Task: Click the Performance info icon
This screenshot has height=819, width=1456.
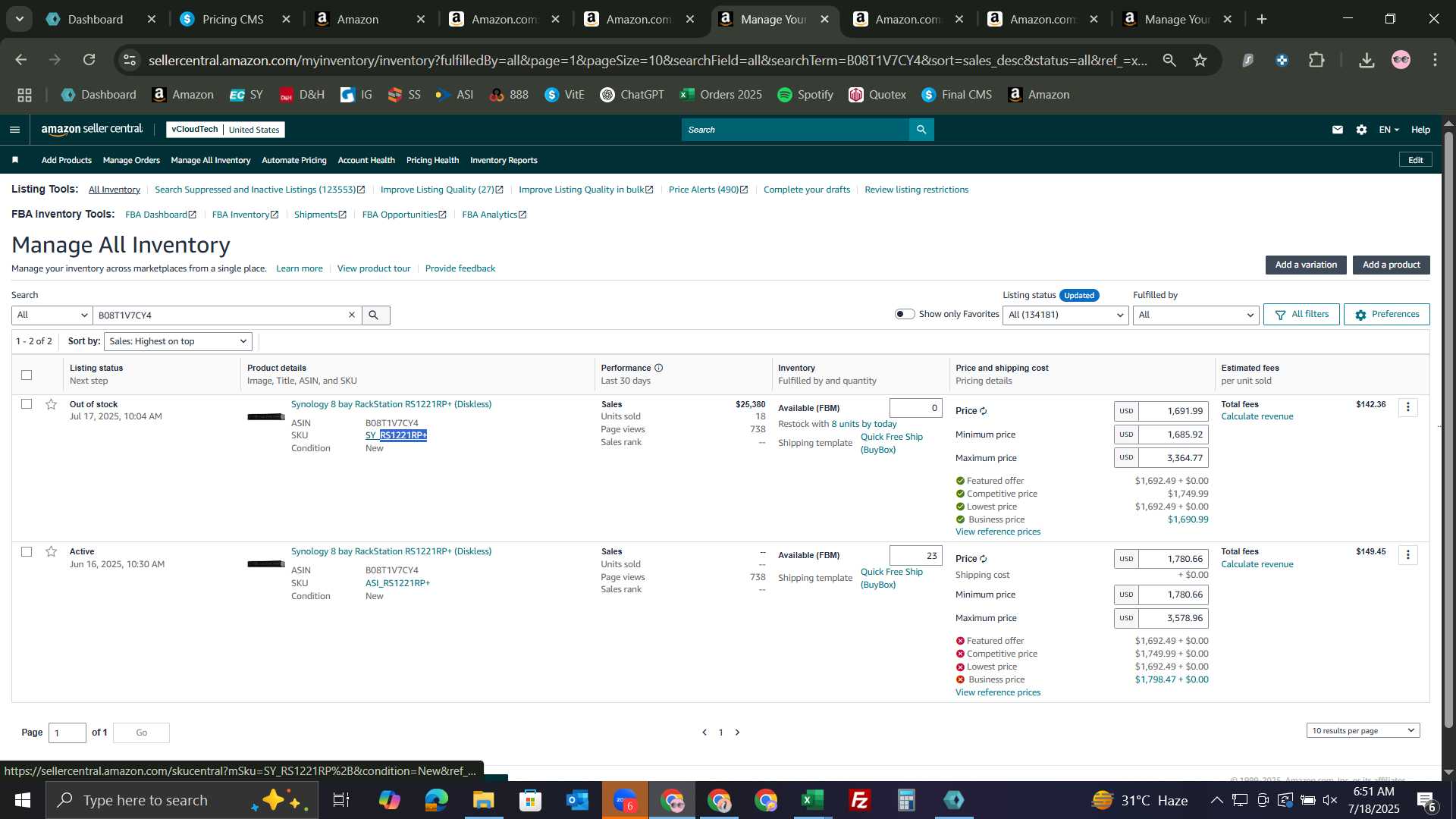Action: tap(659, 368)
